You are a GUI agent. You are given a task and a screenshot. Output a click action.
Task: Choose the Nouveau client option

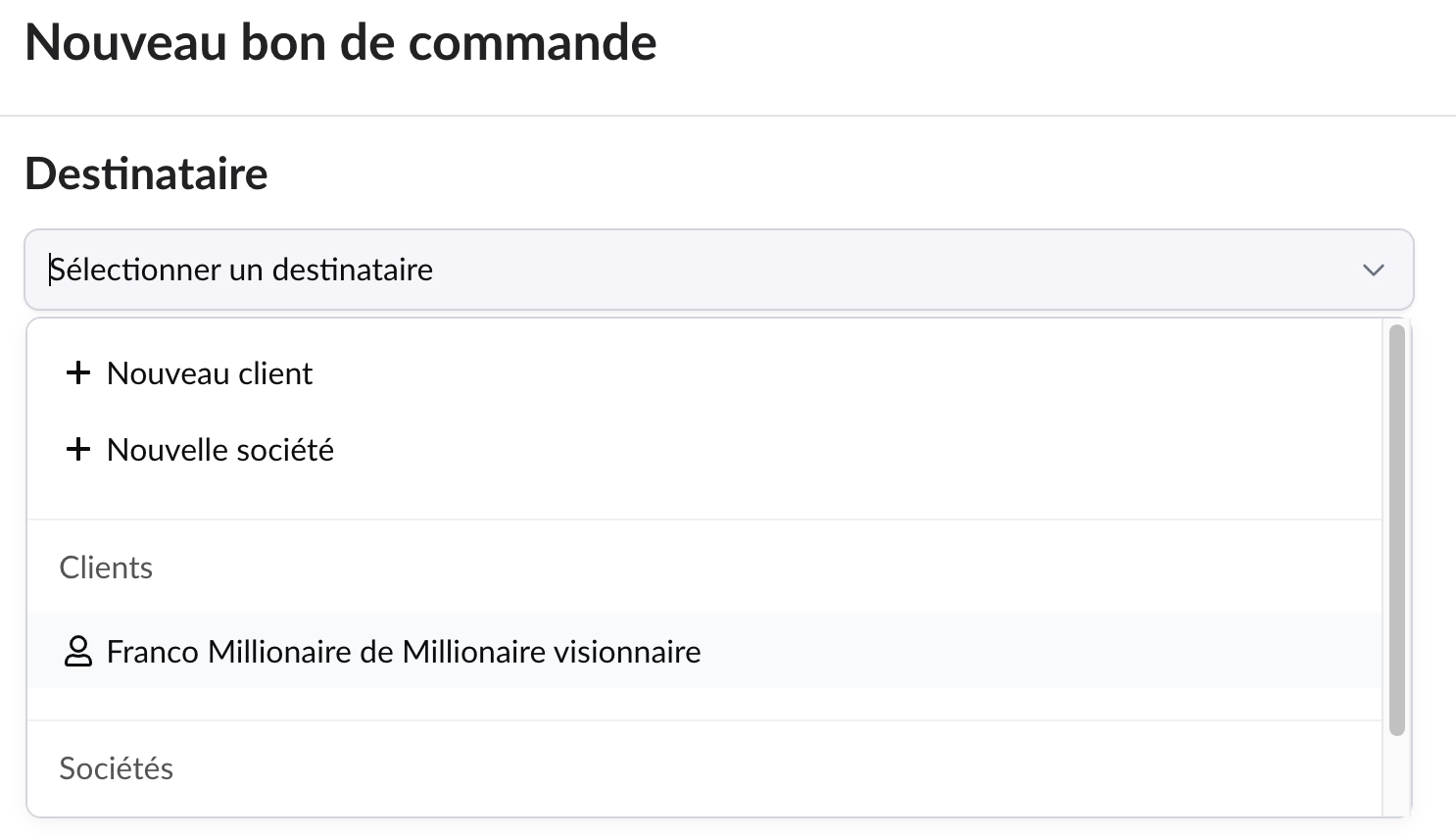click(x=210, y=373)
